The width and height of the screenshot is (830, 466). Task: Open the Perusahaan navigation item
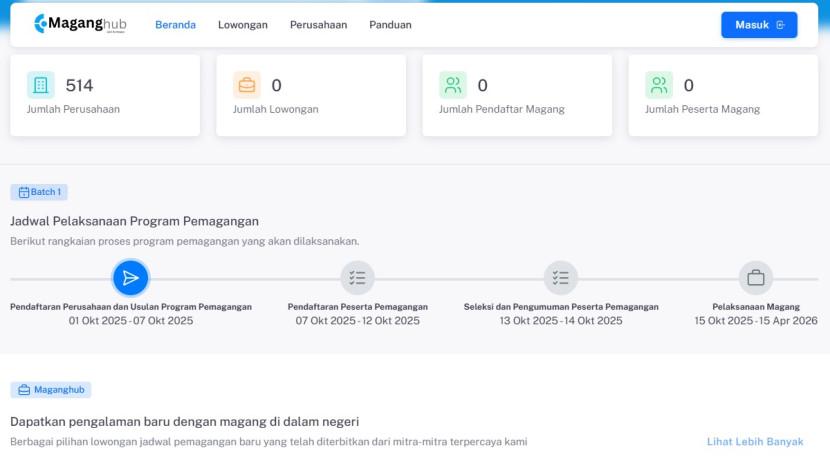[318, 25]
